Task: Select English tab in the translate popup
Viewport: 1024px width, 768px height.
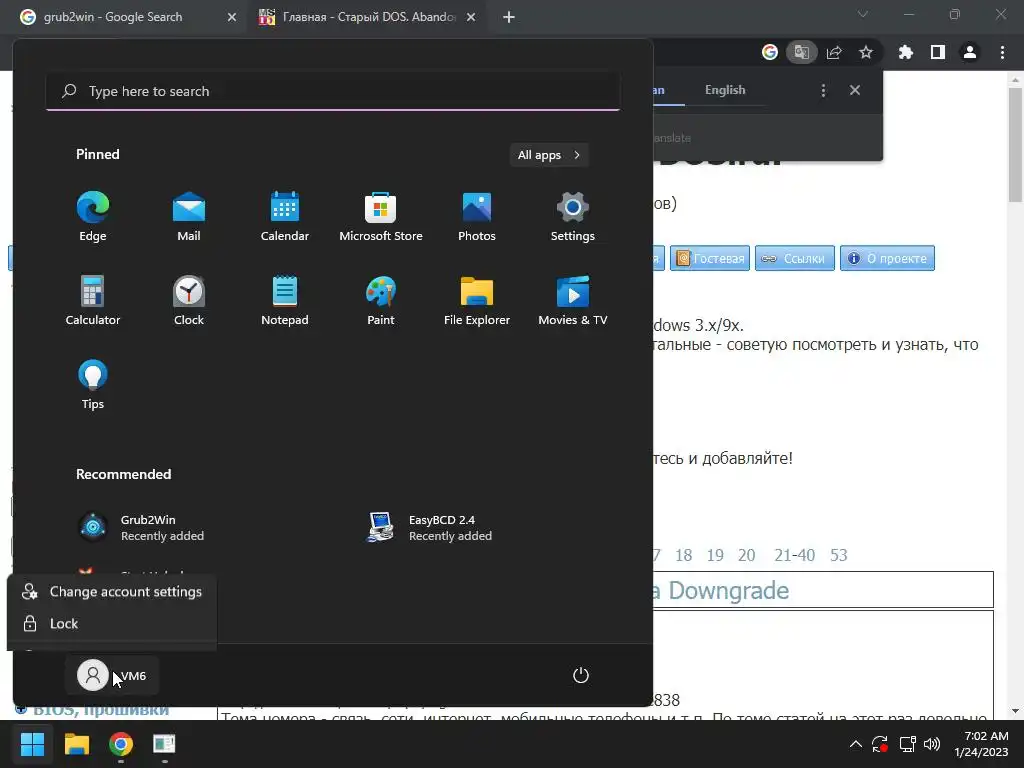Action: tap(725, 90)
